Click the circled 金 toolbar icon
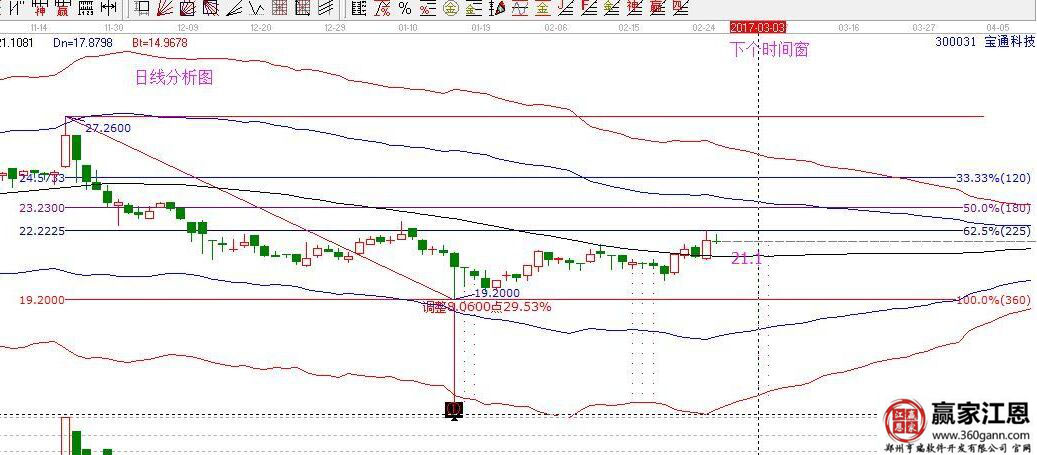The width and height of the screenshot is (1037, 455). (450, 8)
